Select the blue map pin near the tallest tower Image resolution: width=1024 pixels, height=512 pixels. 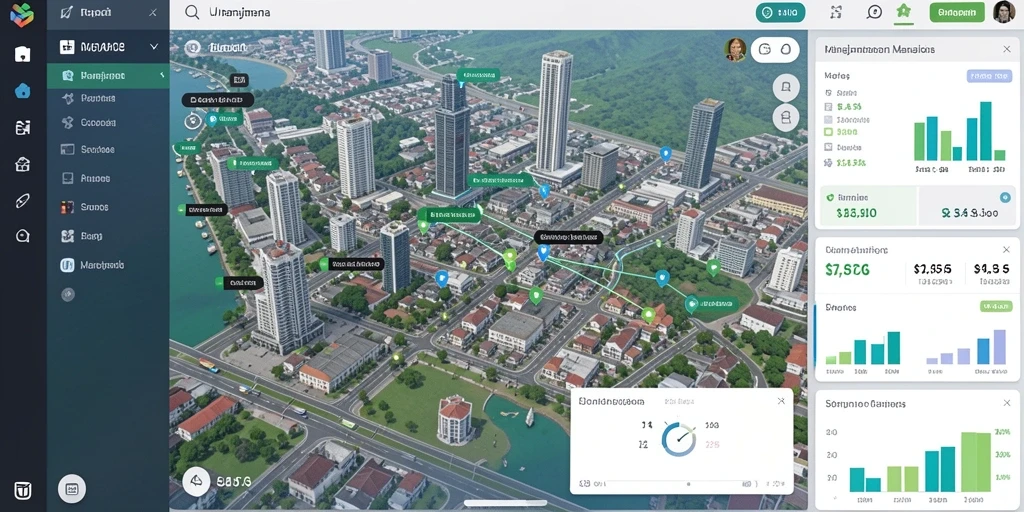click(x=665, y=154)
